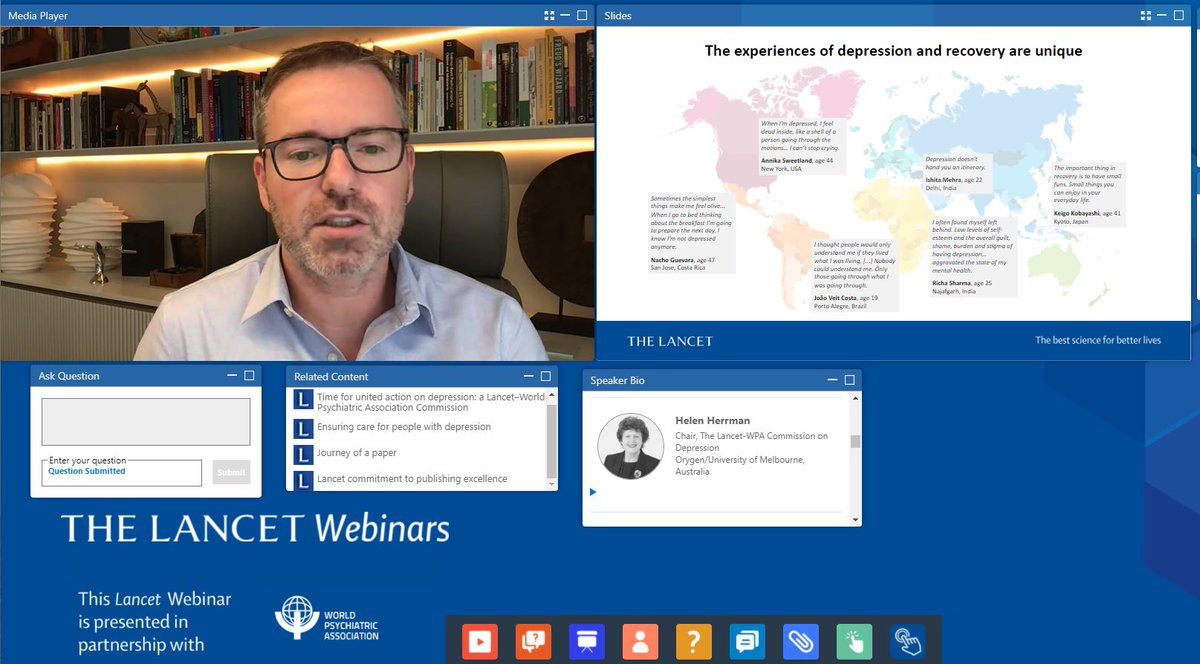Click the Related Content scrollbar
Viewport: 1200px width, 664px height.
click(x=551, y=439)
